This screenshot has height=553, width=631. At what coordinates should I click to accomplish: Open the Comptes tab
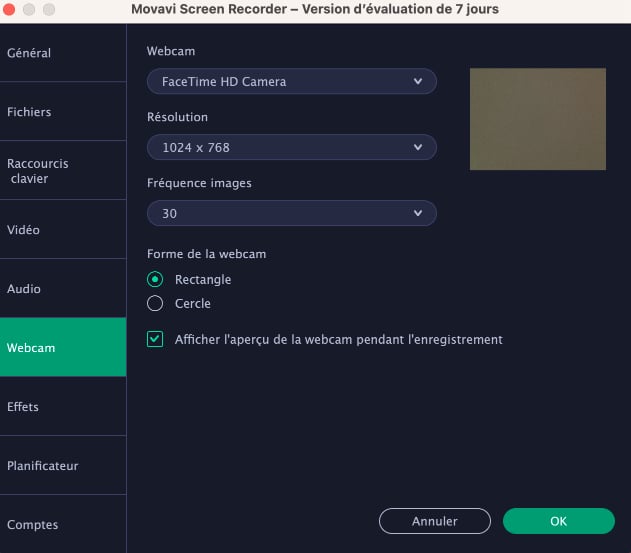33,525
